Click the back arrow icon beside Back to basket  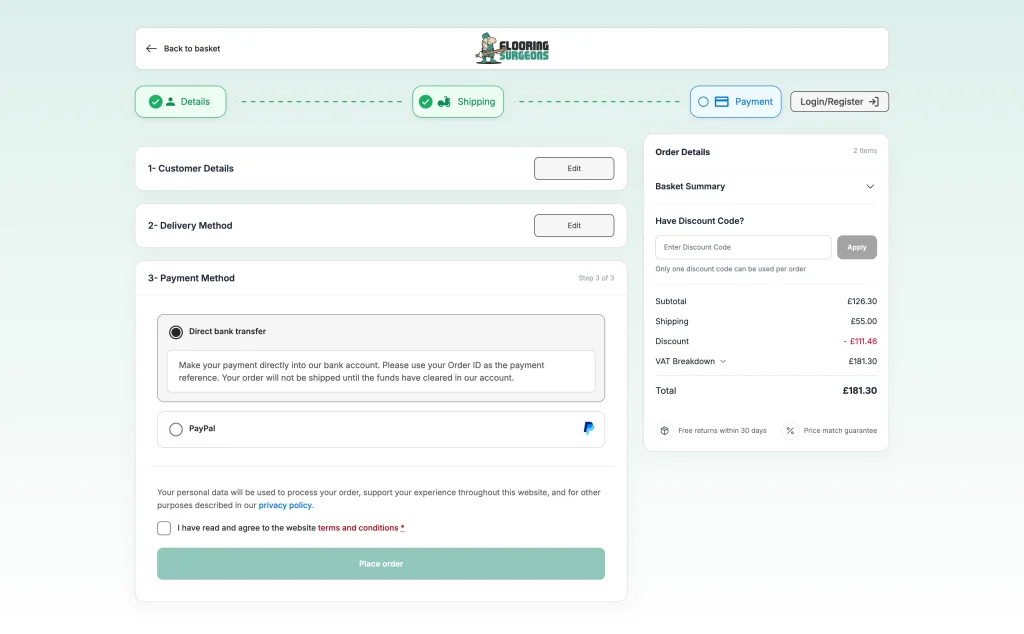[151, 48]
